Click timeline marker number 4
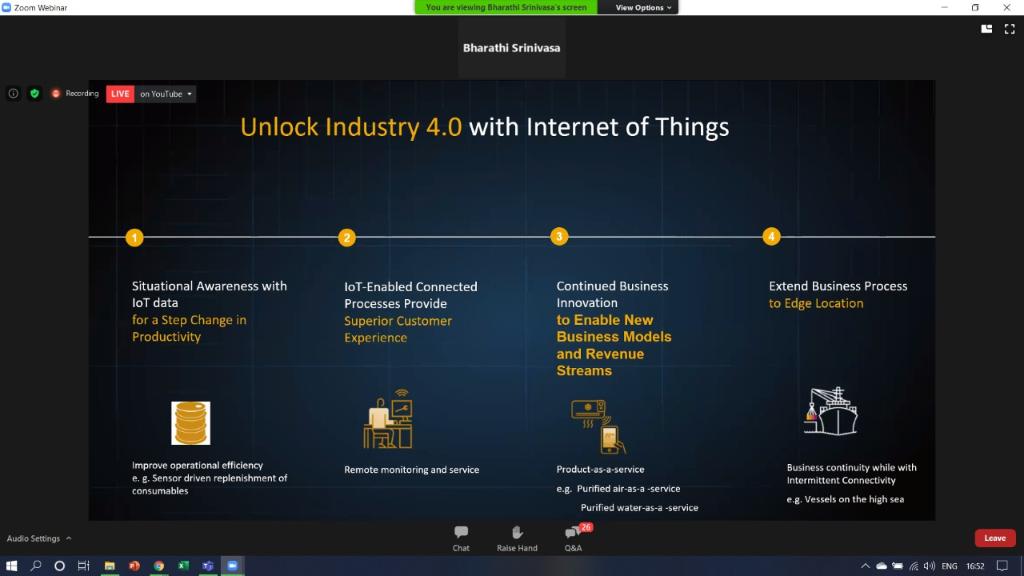The height and width of the screenshot is (576, 1024). click(x=771, y=236)
